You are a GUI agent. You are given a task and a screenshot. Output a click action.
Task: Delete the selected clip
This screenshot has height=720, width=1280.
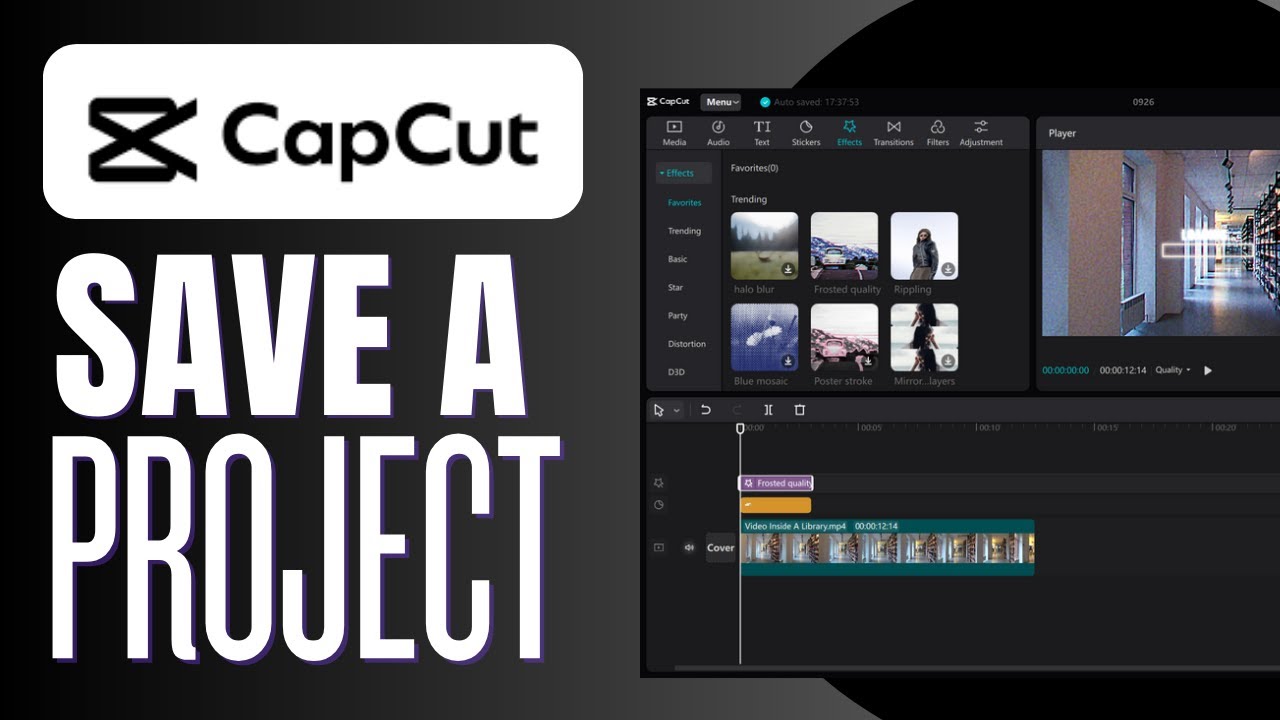[x=799, y=410]
